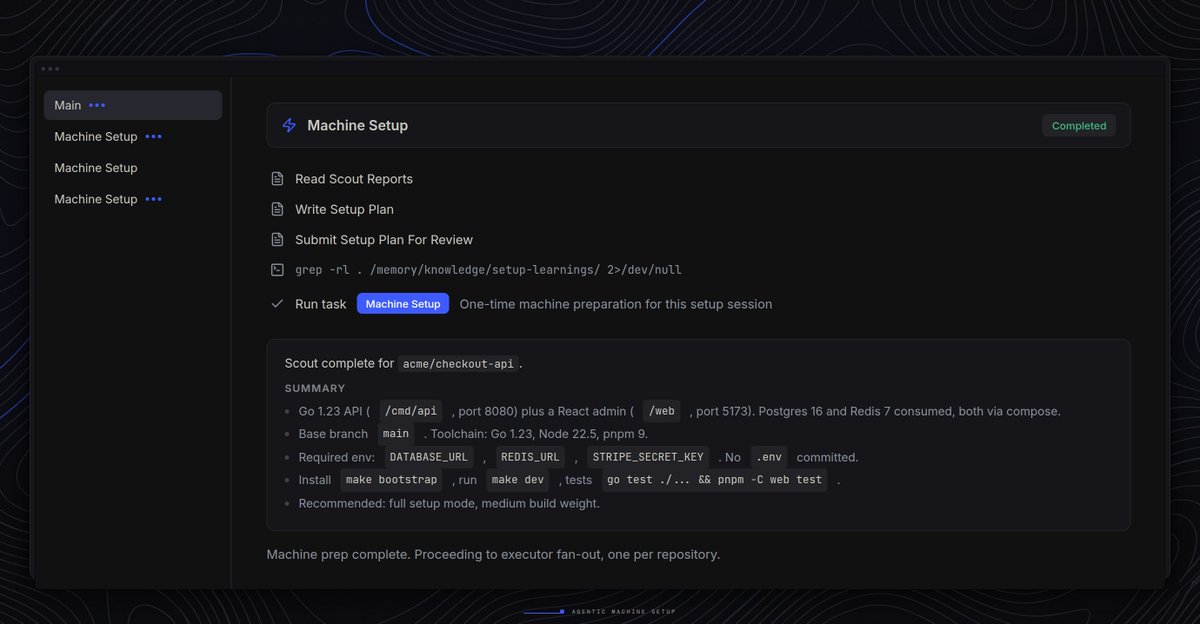Image resolution: width=1200 pixels, height=624 pixels.
Task: Click the document icon next to Read Scout Reports
Action: point(278,179)
